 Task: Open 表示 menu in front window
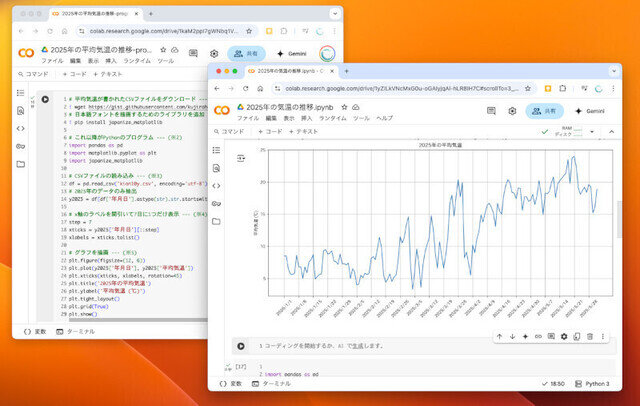point(289,118)
